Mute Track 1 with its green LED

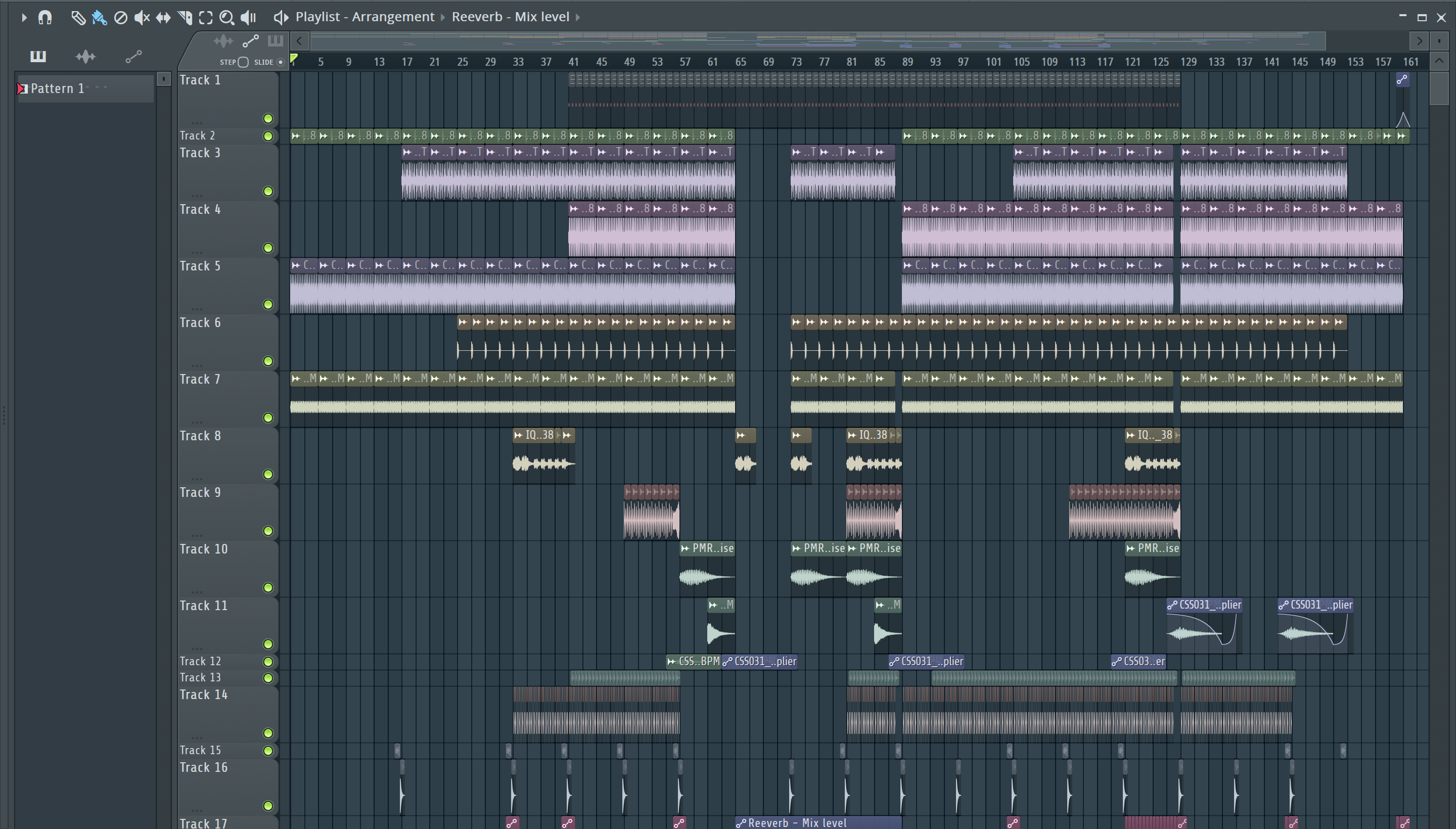(x=267, y=118)
